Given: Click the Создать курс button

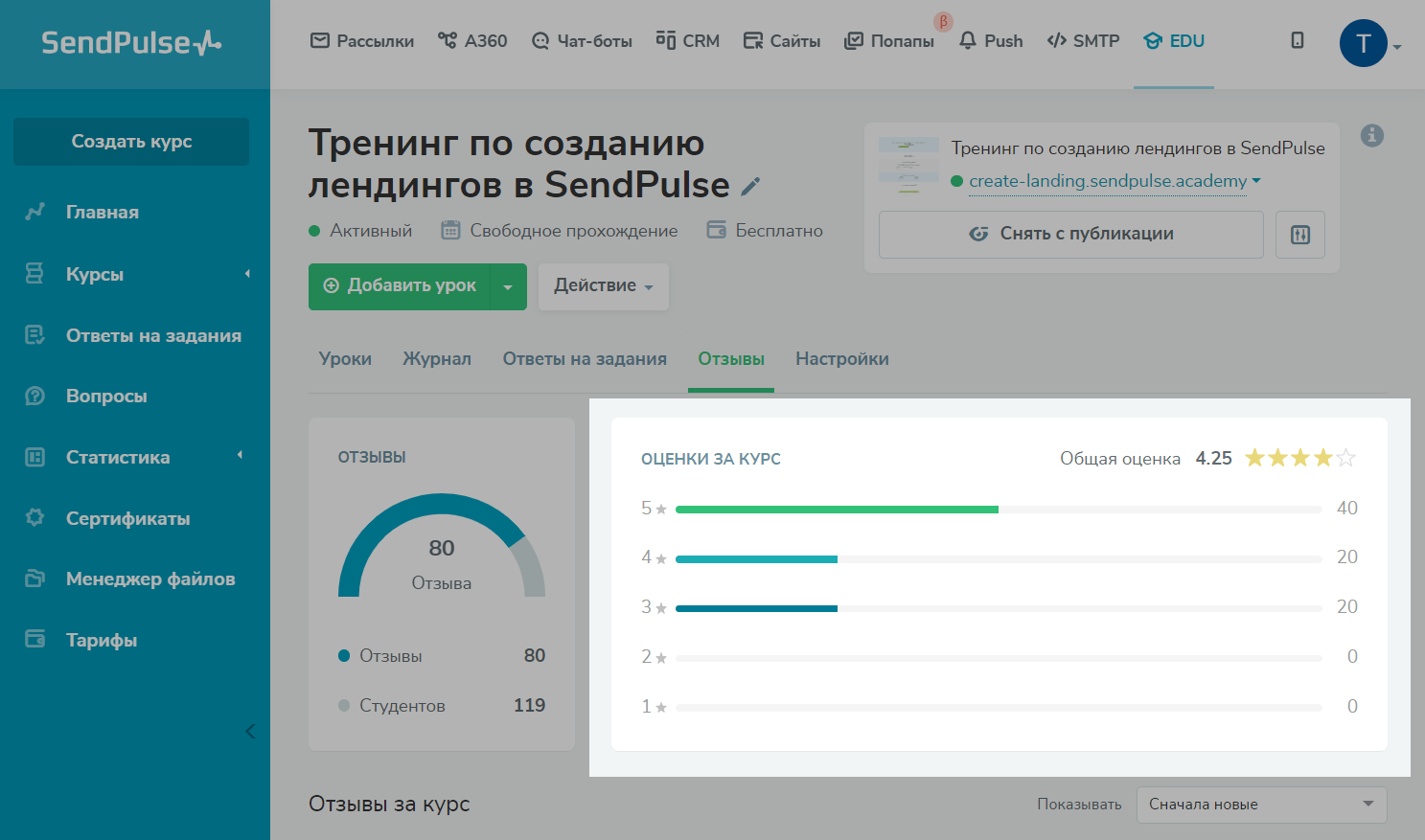Looking at the screenshot, I should [x=131, y=142].
